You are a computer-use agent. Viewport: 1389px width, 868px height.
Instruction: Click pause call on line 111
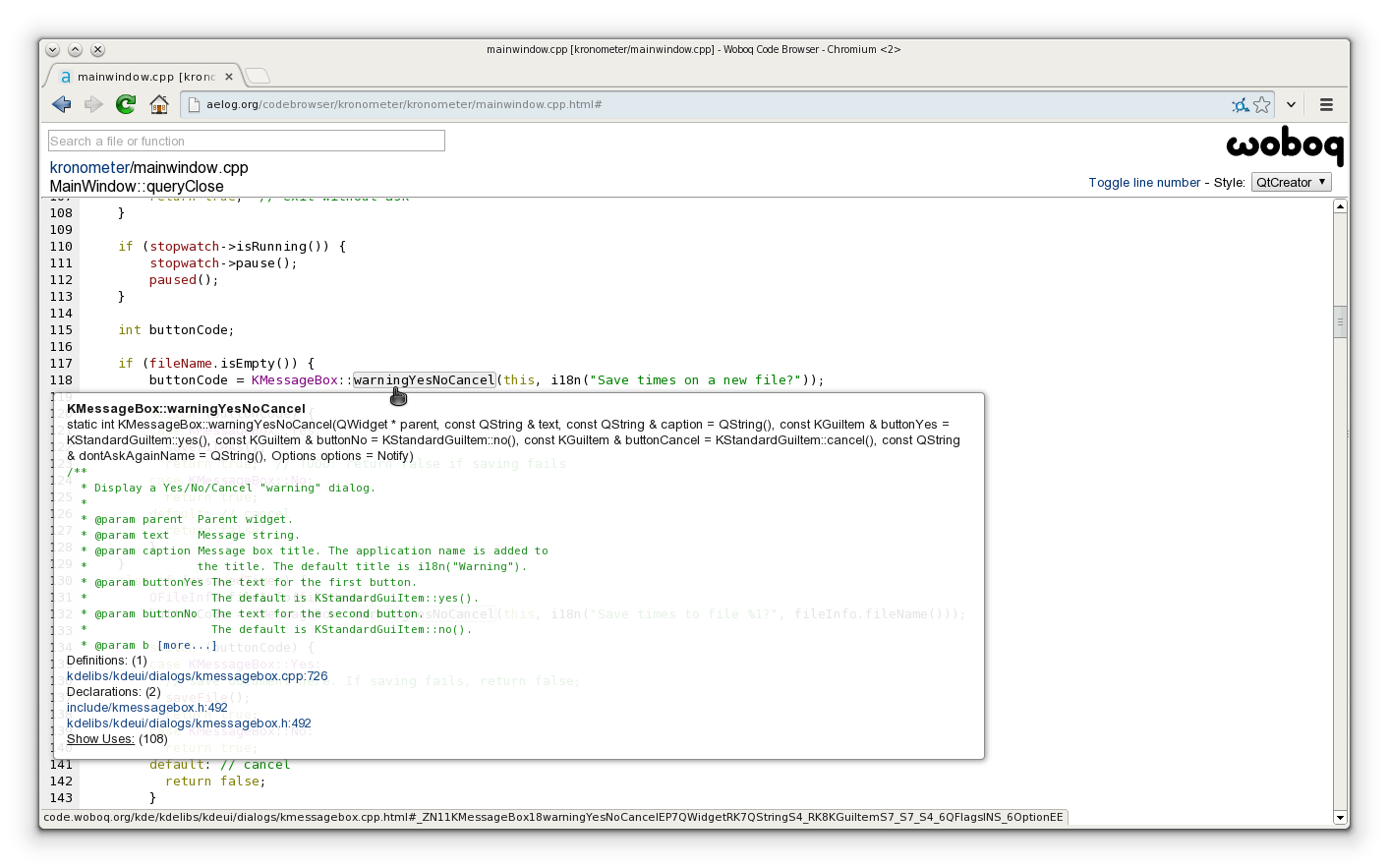coord(256,263)
